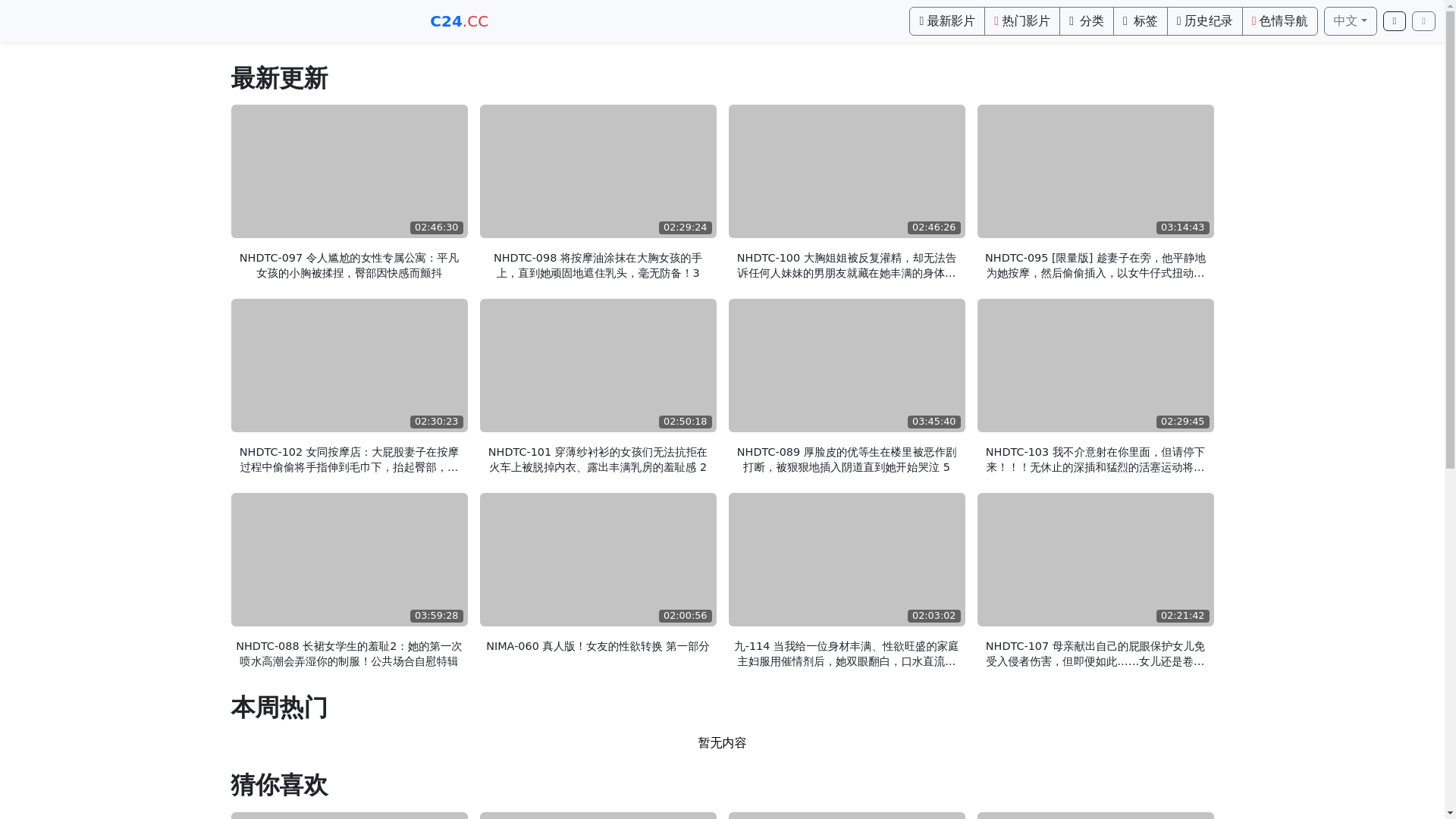Open the NHDTC-103 video thumbnail

pos(1096,366)
